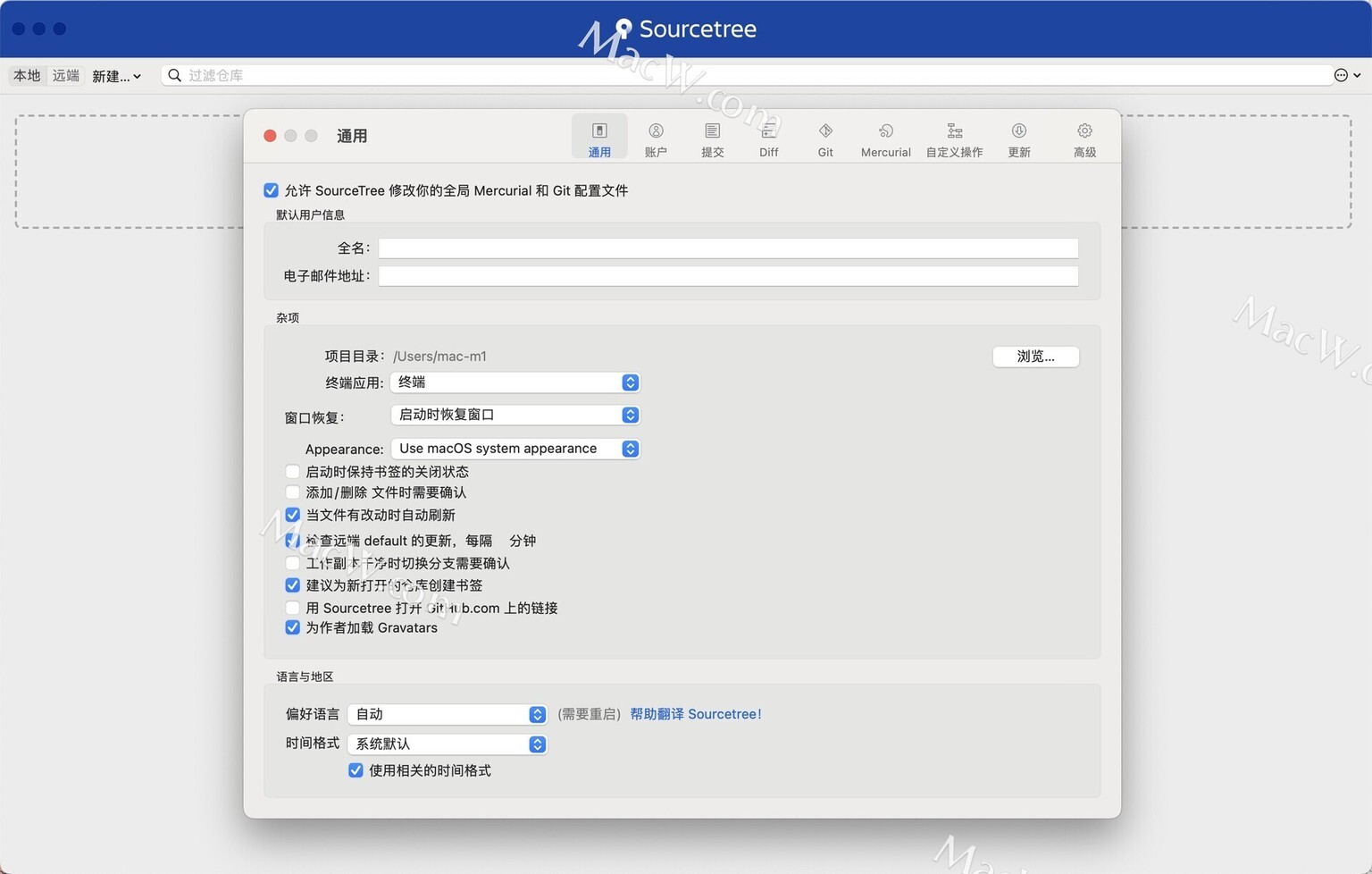Screen dimensions: 1372x874
Task: Enable 启动时保持书签的关闭状态 checkbox
Action: pos(292,471)
